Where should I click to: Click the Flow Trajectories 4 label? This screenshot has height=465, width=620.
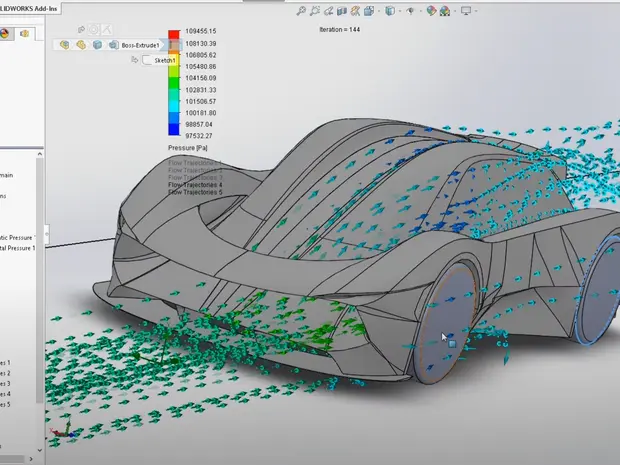pyautogui.click(x=195, y=185)
